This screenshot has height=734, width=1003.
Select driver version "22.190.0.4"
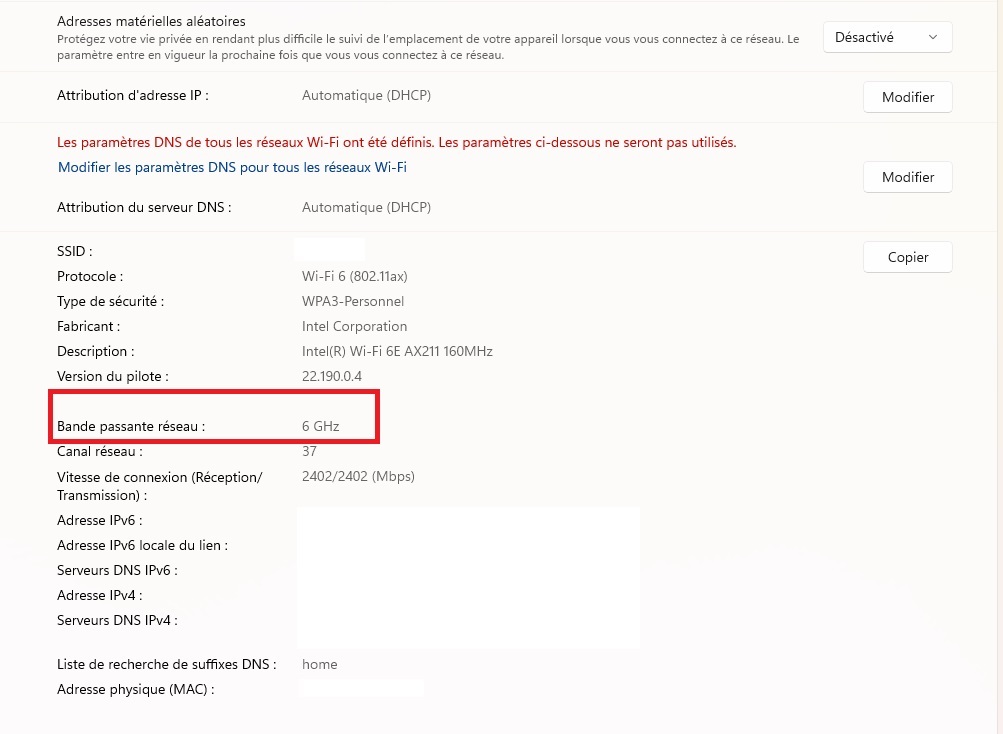pos(331,376)
